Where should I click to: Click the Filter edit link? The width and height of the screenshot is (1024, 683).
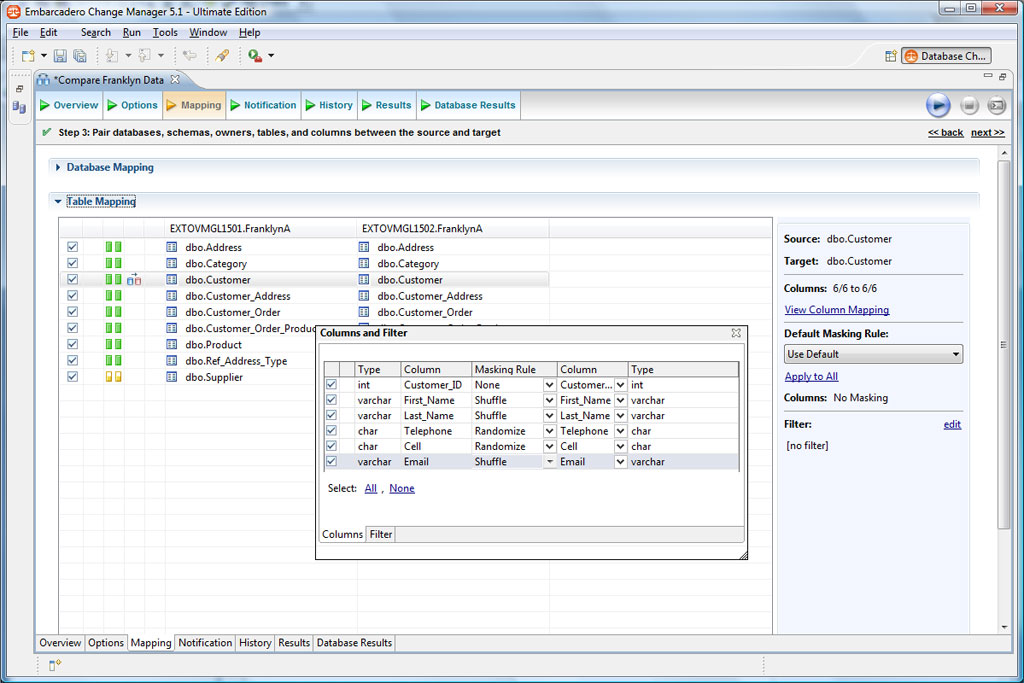pos(952,424)
